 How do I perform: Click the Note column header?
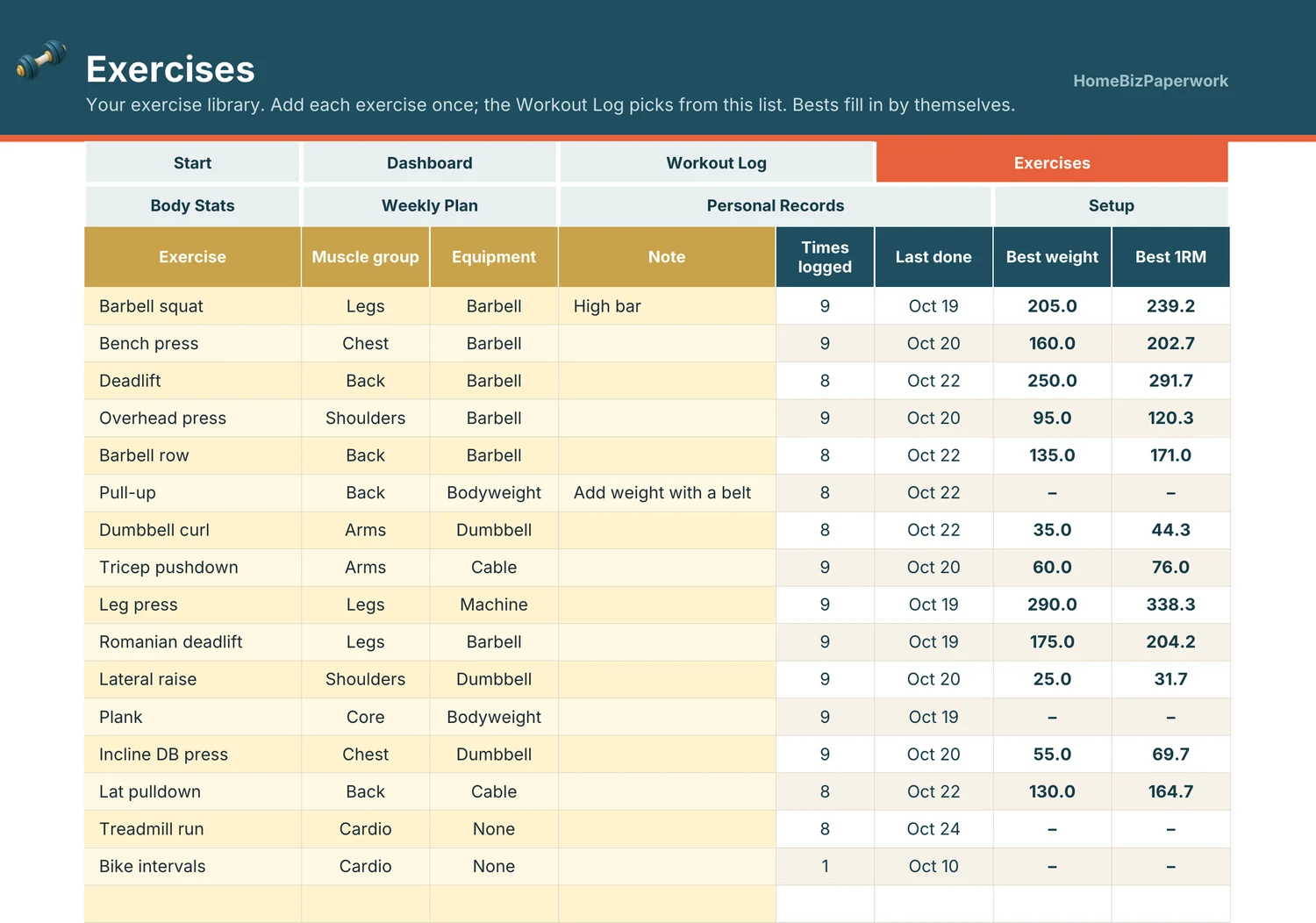point(667,257)
